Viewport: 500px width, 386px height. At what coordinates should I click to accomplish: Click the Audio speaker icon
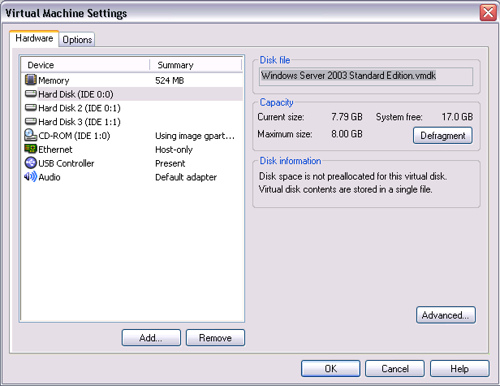(31, 176)
